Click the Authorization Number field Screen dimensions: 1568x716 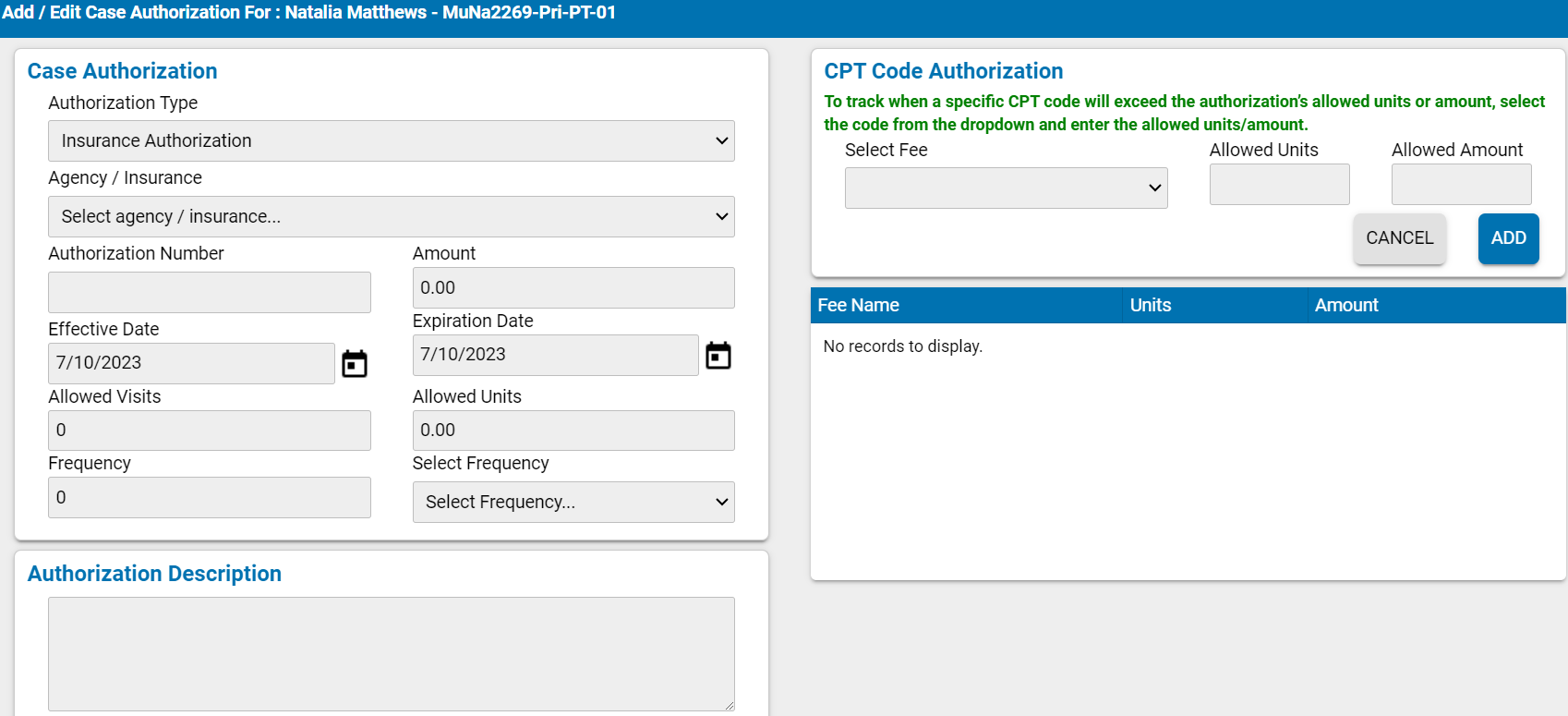209,292
